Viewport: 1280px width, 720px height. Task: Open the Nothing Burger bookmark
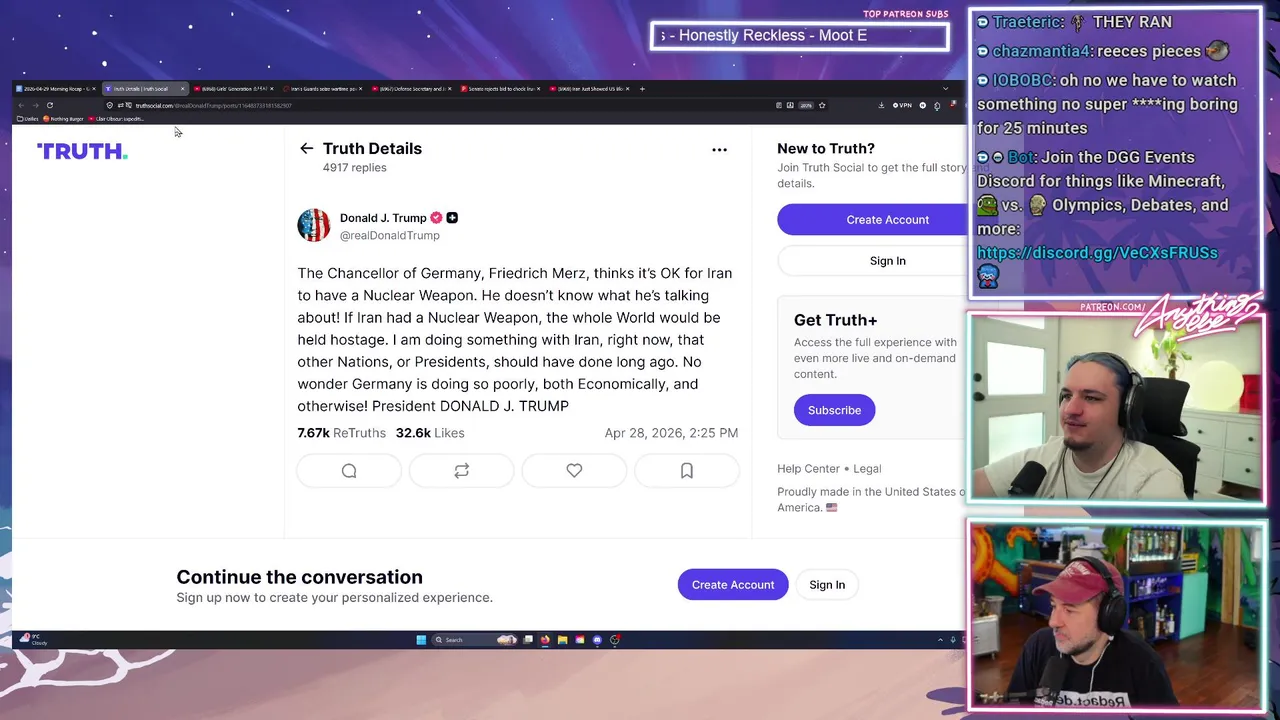(63, 119)
